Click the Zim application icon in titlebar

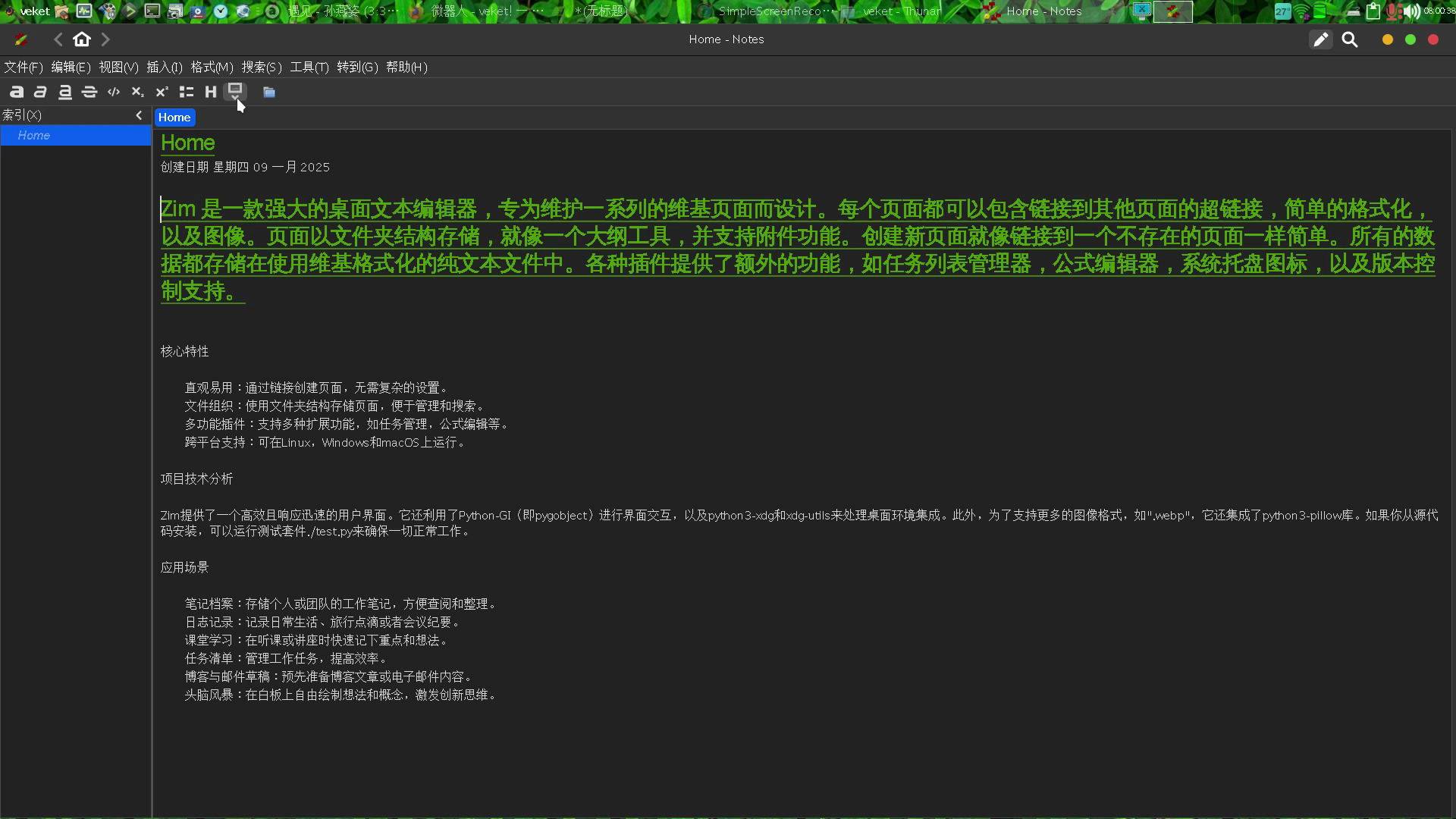click(x=21, y=39)
